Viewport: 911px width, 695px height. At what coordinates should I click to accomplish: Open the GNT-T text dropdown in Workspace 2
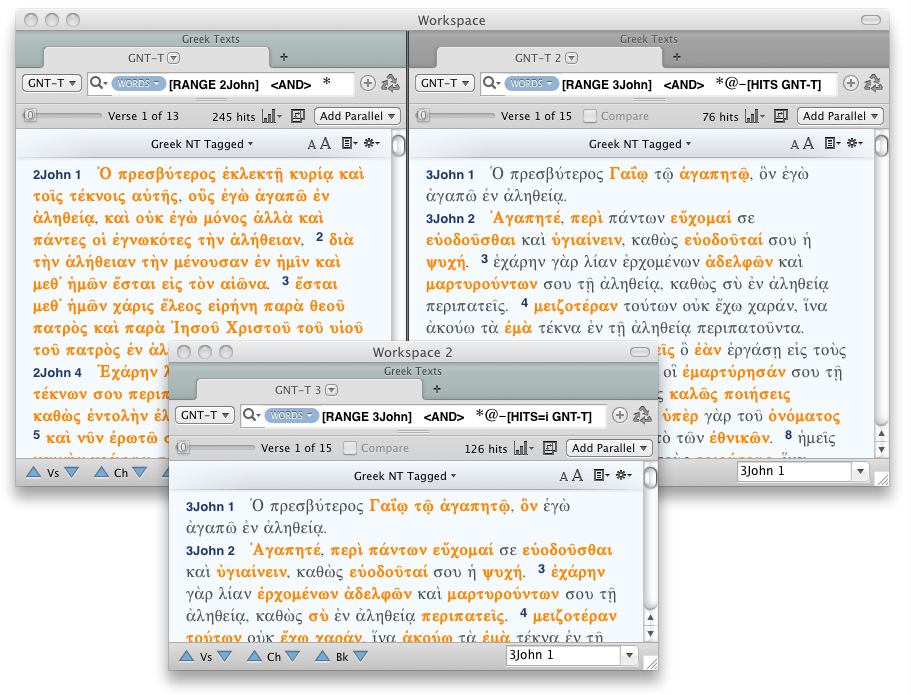(205, 415)
